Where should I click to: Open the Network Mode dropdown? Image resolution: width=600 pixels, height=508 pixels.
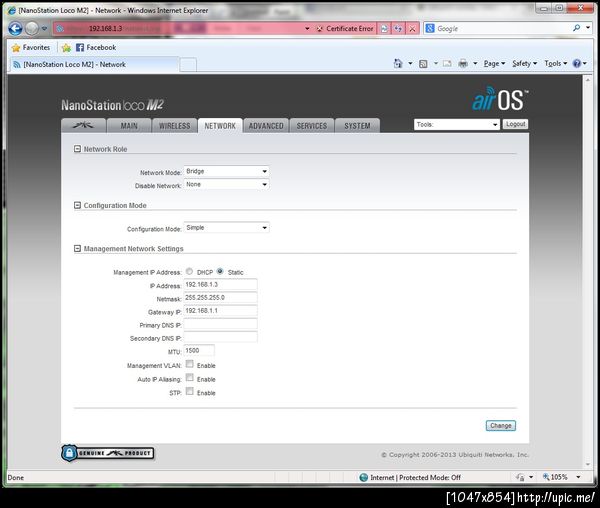(226, 171)
